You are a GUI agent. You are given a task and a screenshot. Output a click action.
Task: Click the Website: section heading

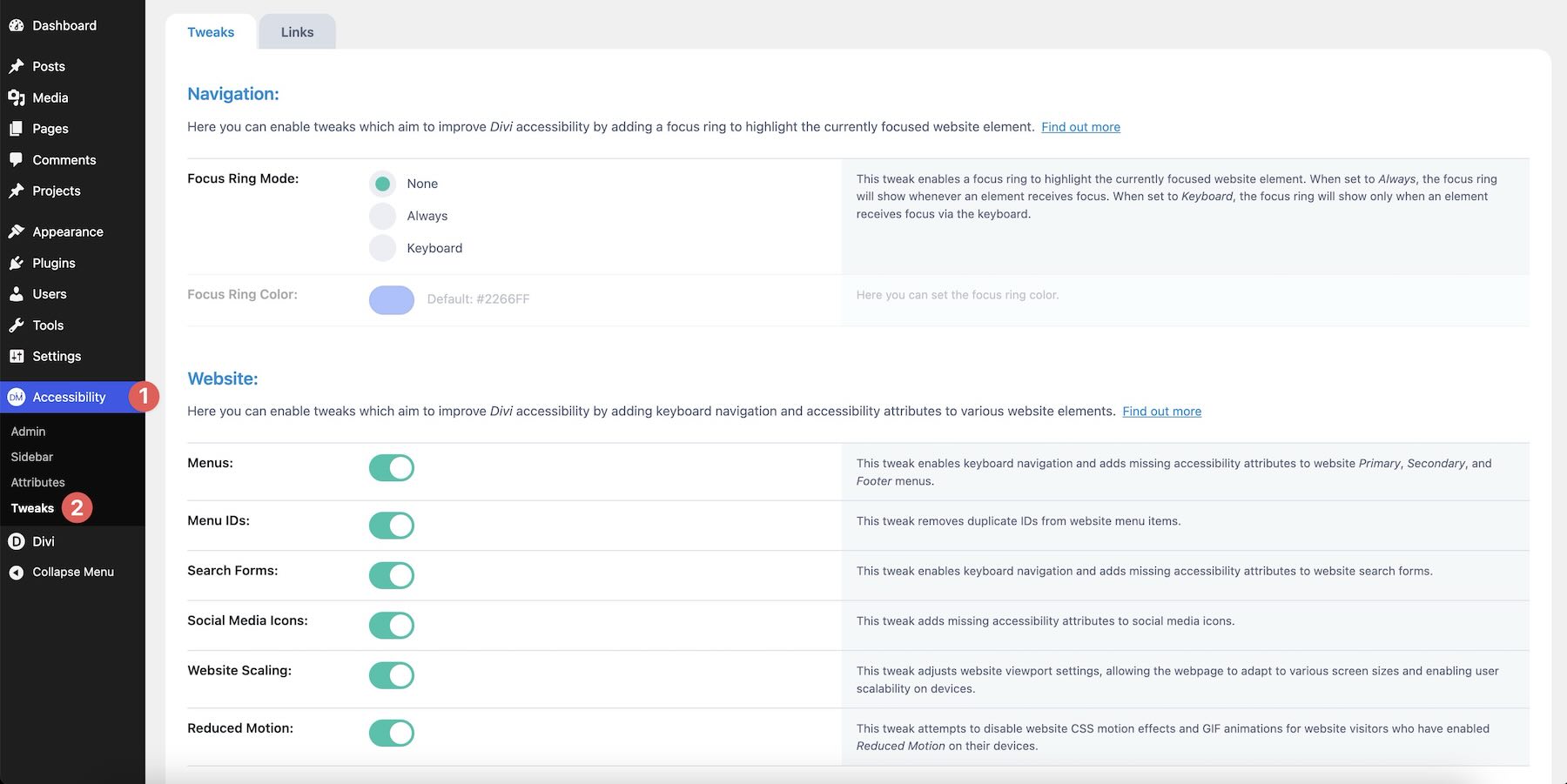click(223, 379)
